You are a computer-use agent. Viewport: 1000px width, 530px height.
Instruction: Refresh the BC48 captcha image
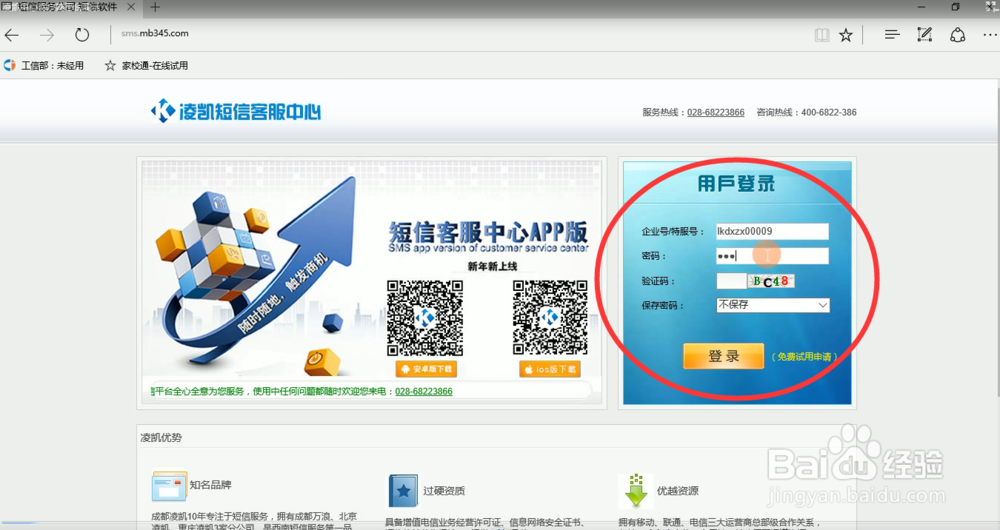771,281
